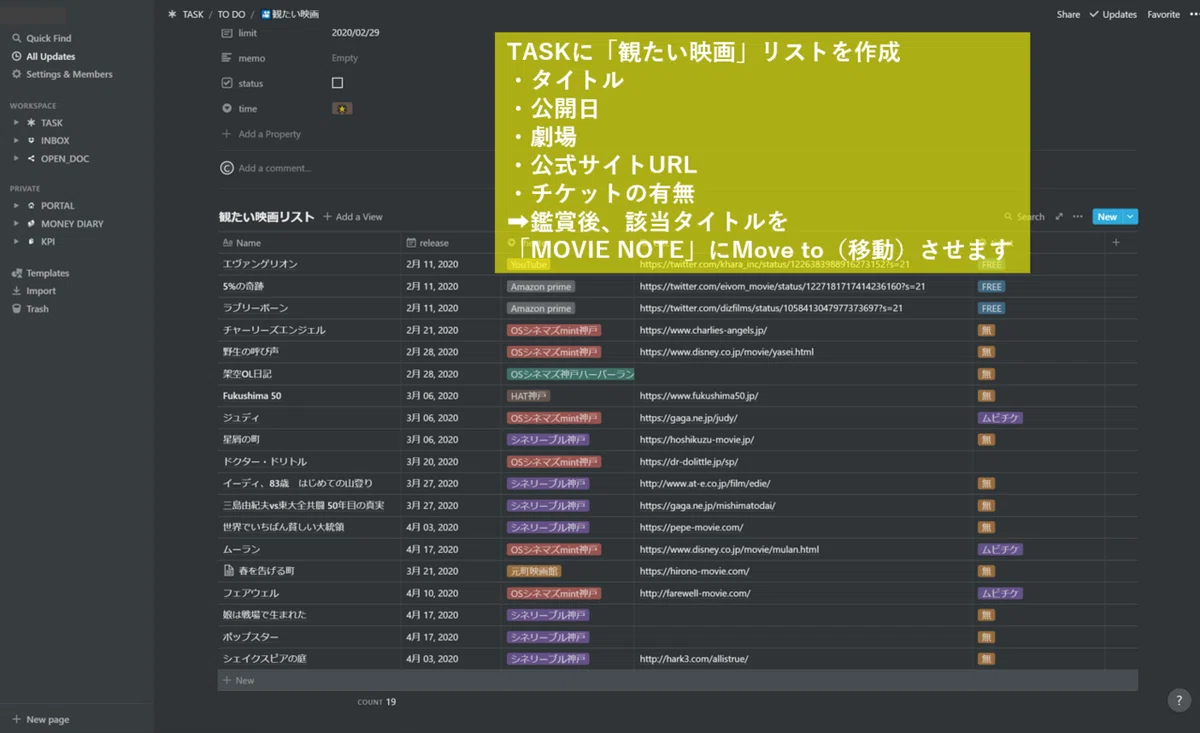Expand the PORTAL page tree

coord(16,206)
